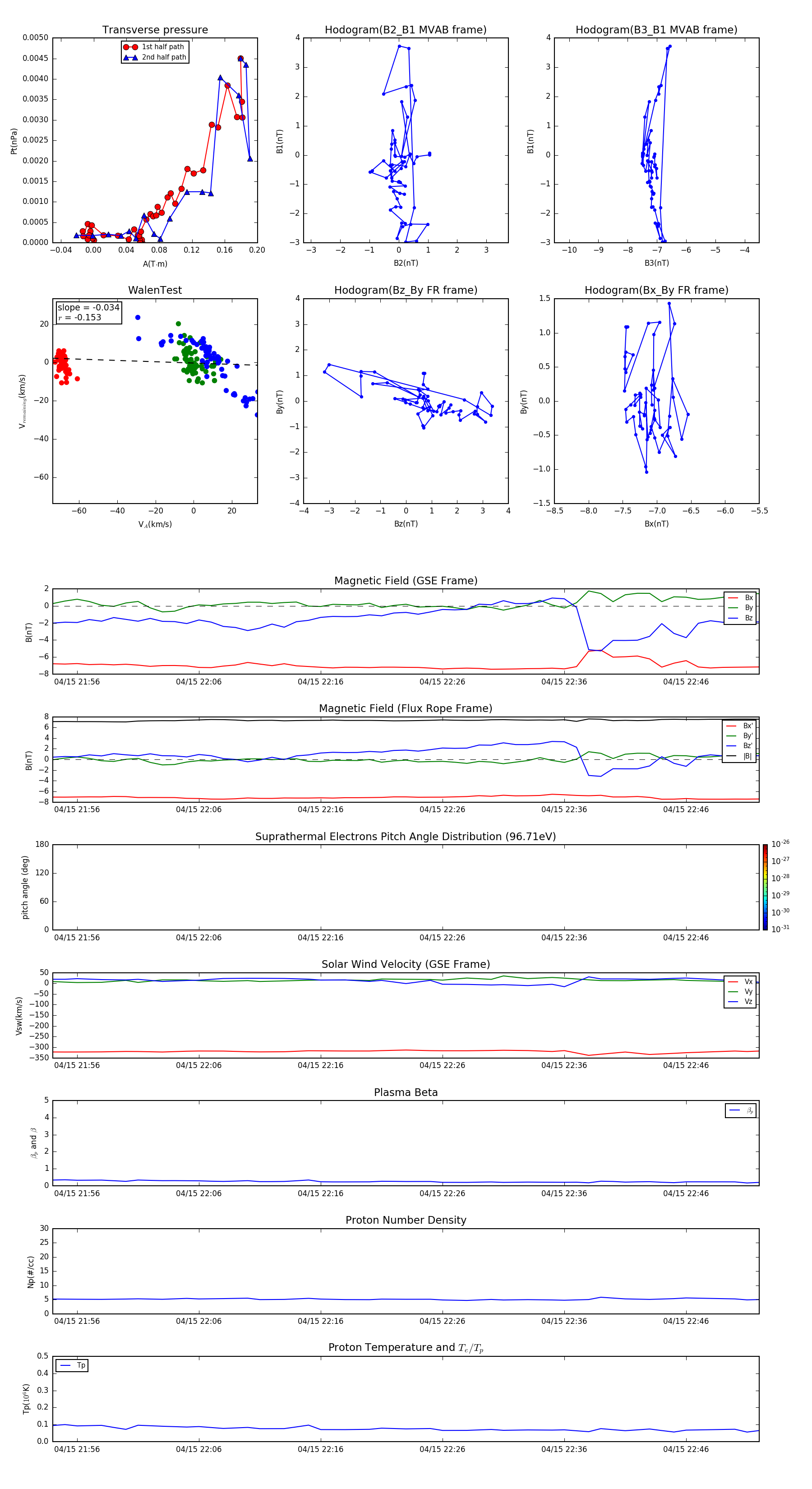Click the 'Bz(nT)' axis label under hodogram
This screenshot has width=812, height=1489.
pyautogui.click(x=406, y=524)
